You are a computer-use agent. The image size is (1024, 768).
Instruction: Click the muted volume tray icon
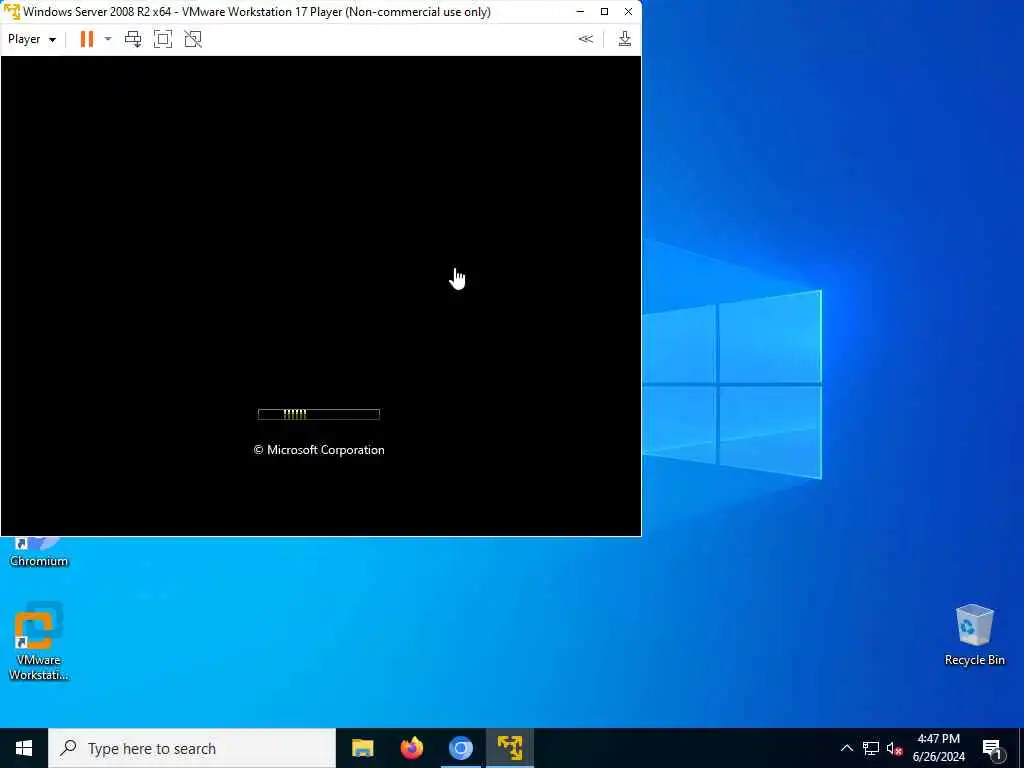click(894, 748)
